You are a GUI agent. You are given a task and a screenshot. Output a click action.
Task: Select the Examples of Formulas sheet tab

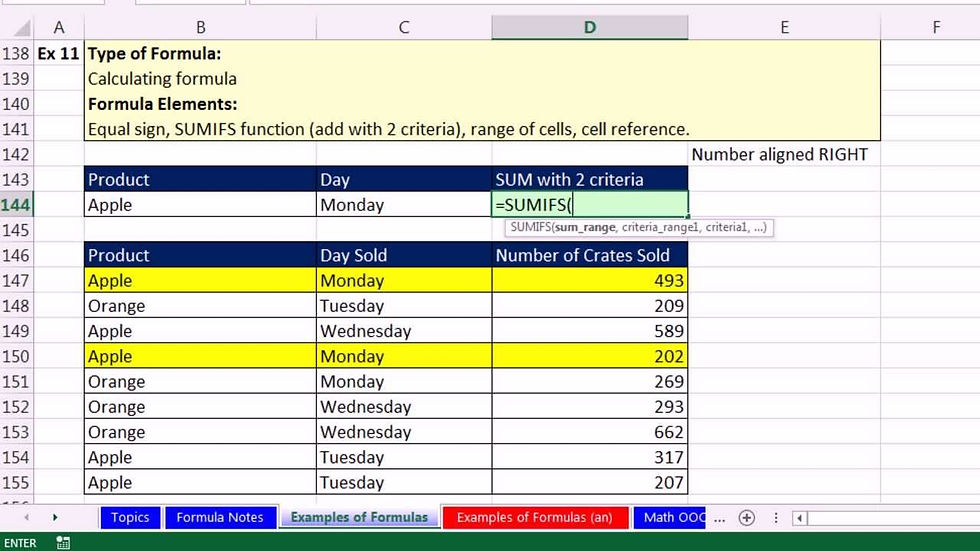tap(359, 517)
